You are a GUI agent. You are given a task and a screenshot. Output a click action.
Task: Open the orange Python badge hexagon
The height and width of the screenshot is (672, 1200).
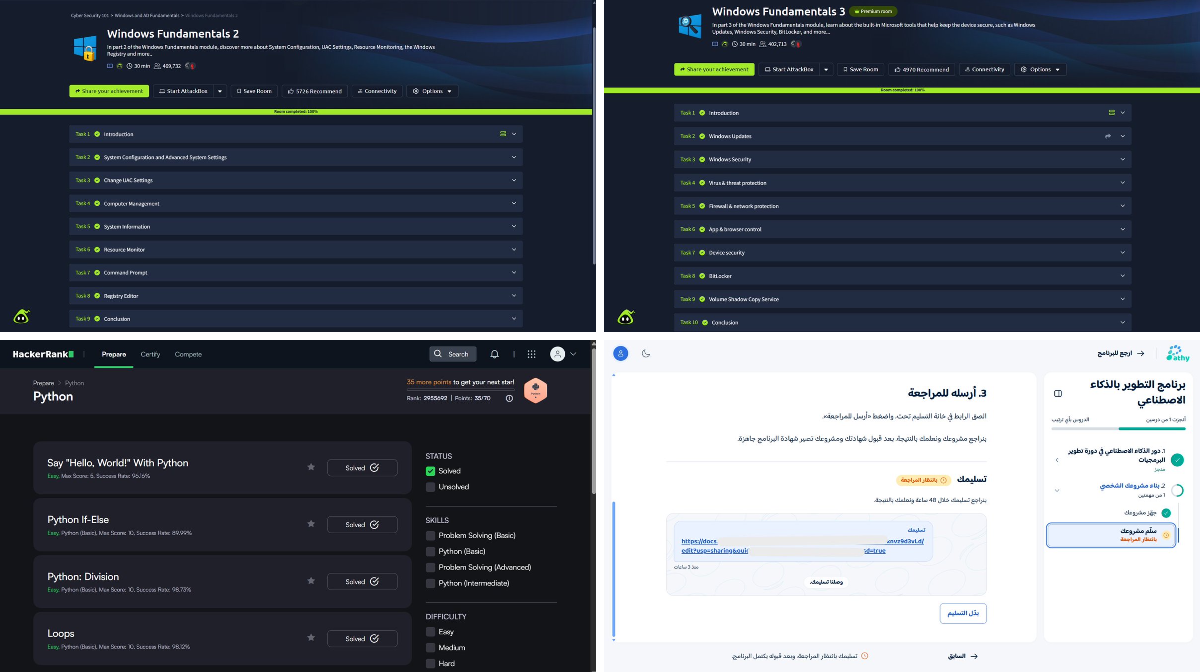pos(535,391)
